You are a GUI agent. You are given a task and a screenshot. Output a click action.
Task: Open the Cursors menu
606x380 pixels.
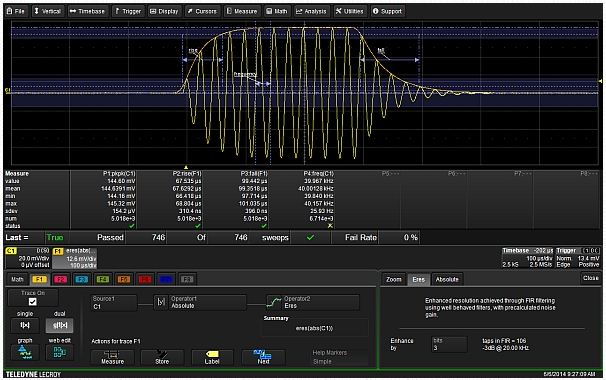pyautogui.click(x=202, y=11)
